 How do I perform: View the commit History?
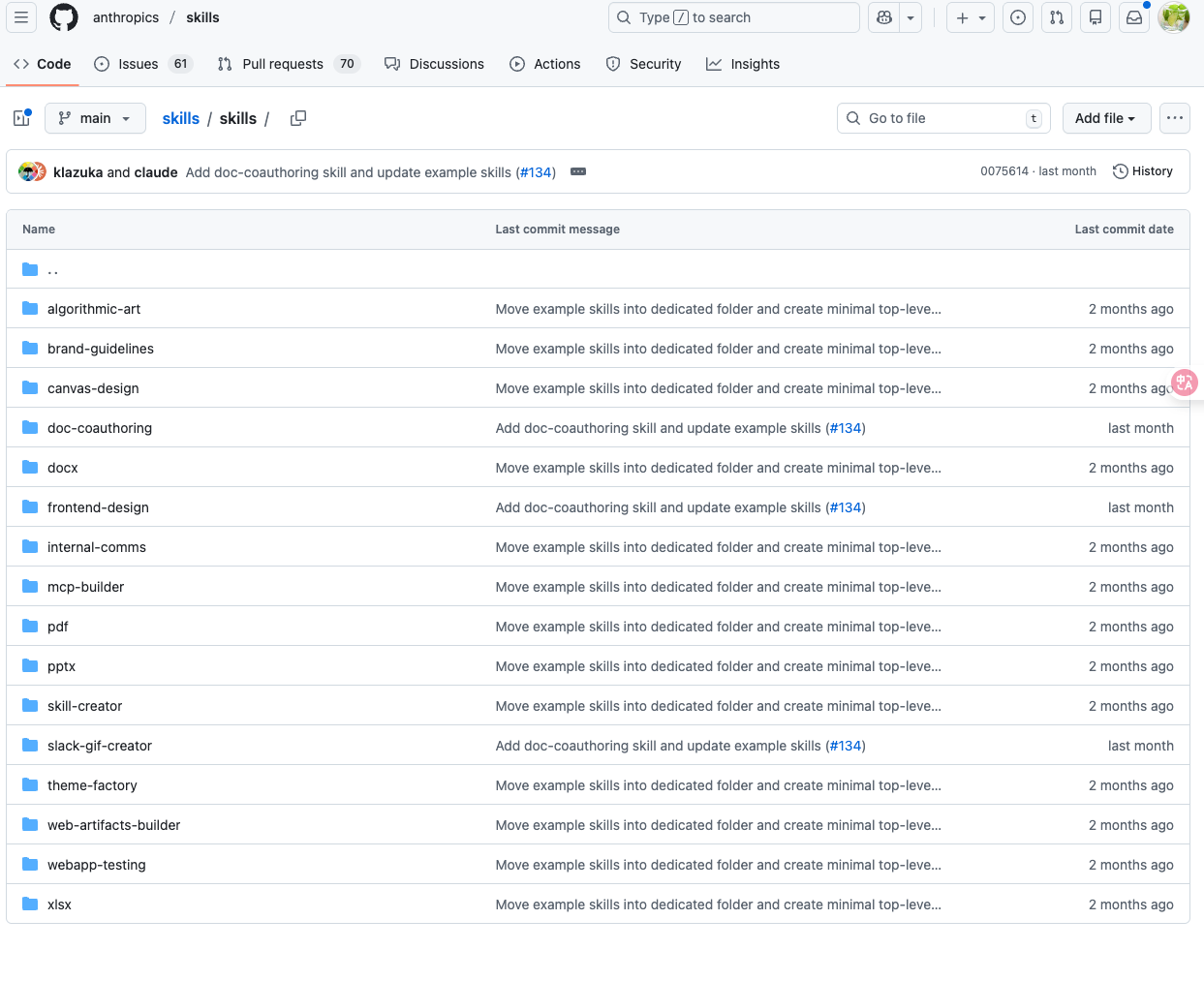1143,171
